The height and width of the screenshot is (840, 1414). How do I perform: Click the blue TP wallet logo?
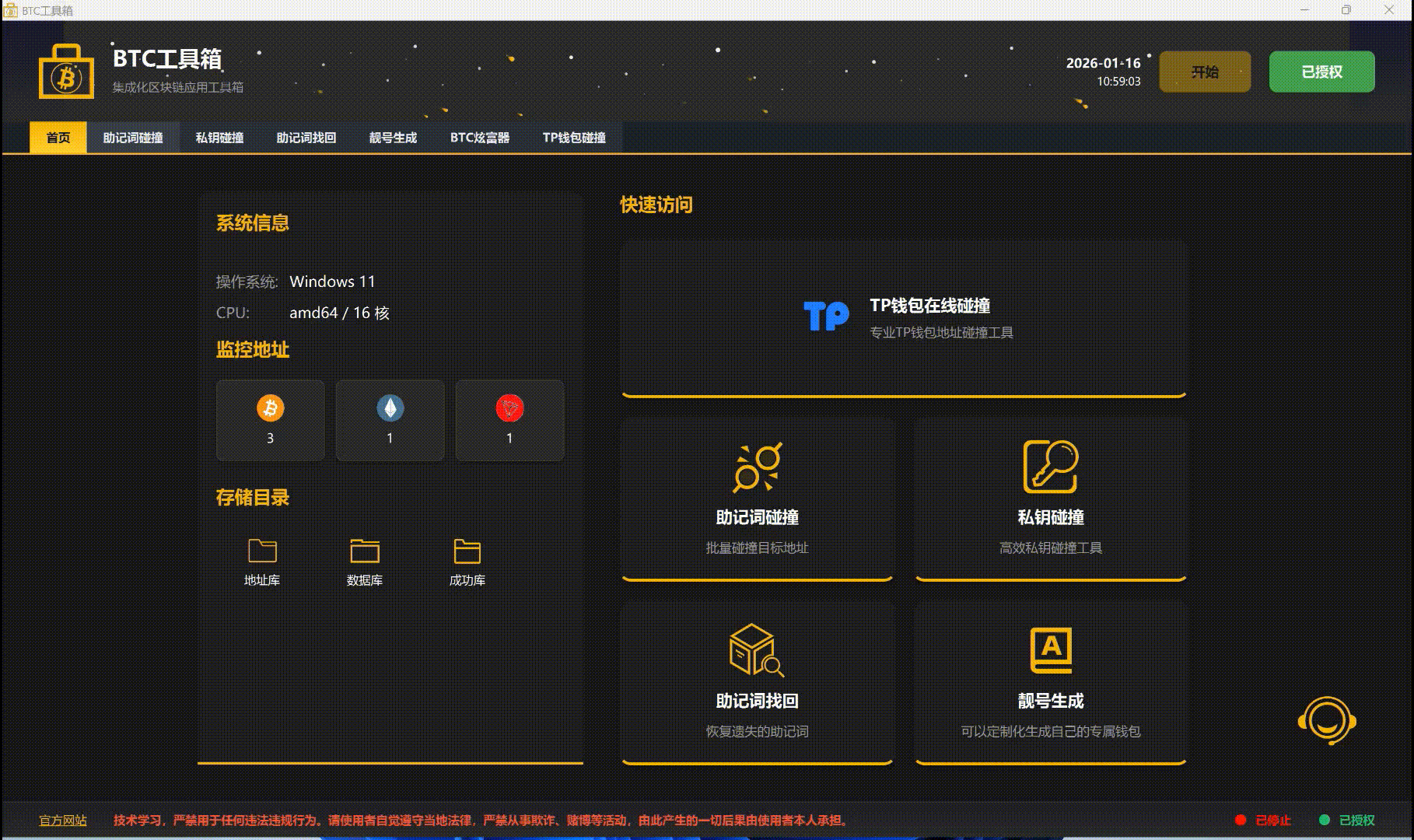(825, 316)
